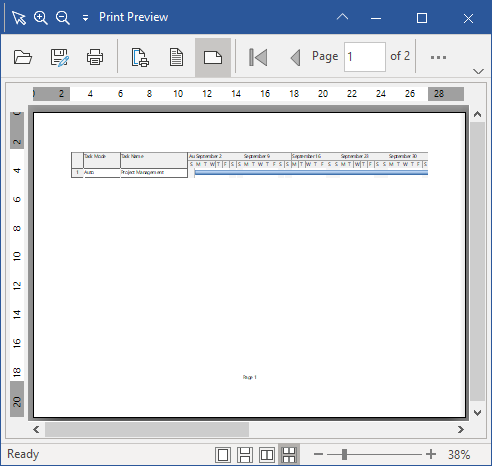Image resolution: width=492 pixels, height=466 pixels.
Task: Select the pointer cursor tool
Action: click(x=19, y=18)
